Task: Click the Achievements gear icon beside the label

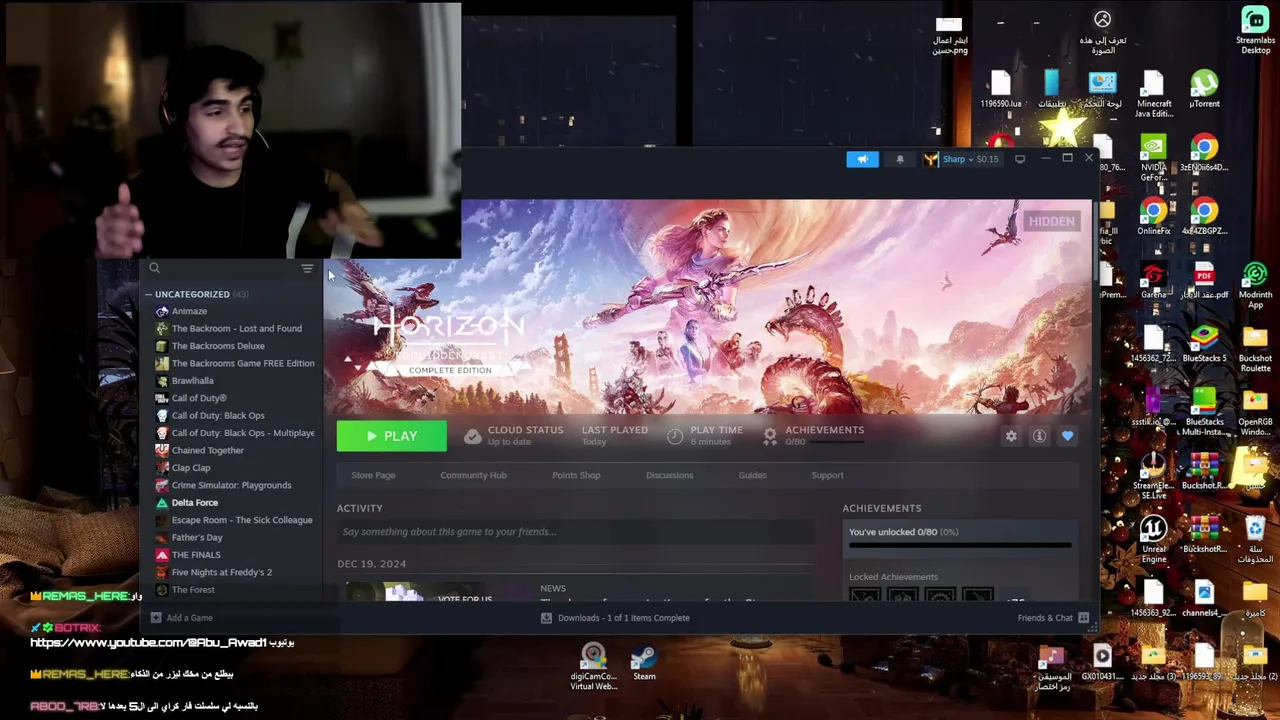Action: coord(770,436)
